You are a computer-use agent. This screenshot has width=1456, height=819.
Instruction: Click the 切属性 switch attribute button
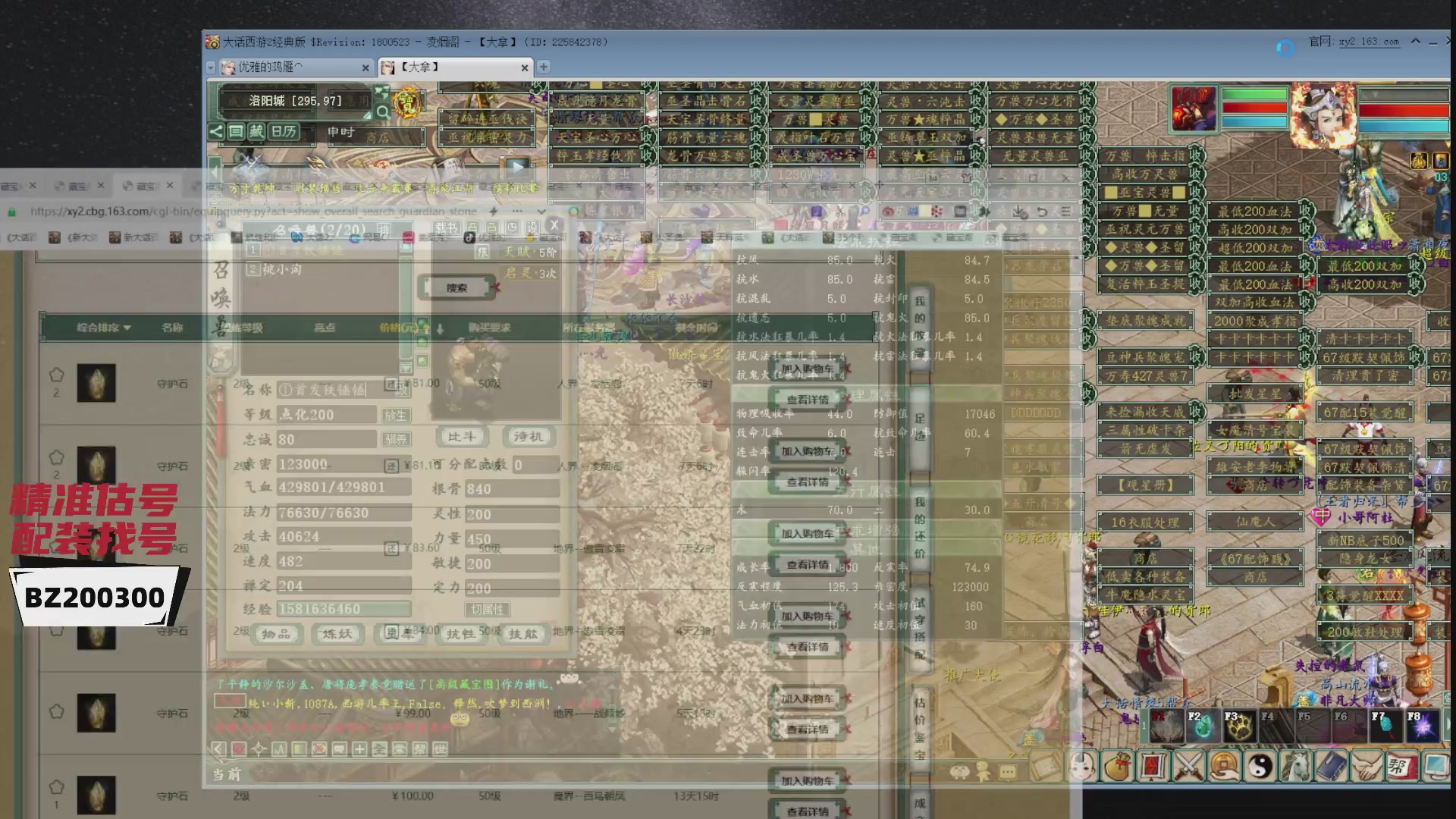click(487, 609)
